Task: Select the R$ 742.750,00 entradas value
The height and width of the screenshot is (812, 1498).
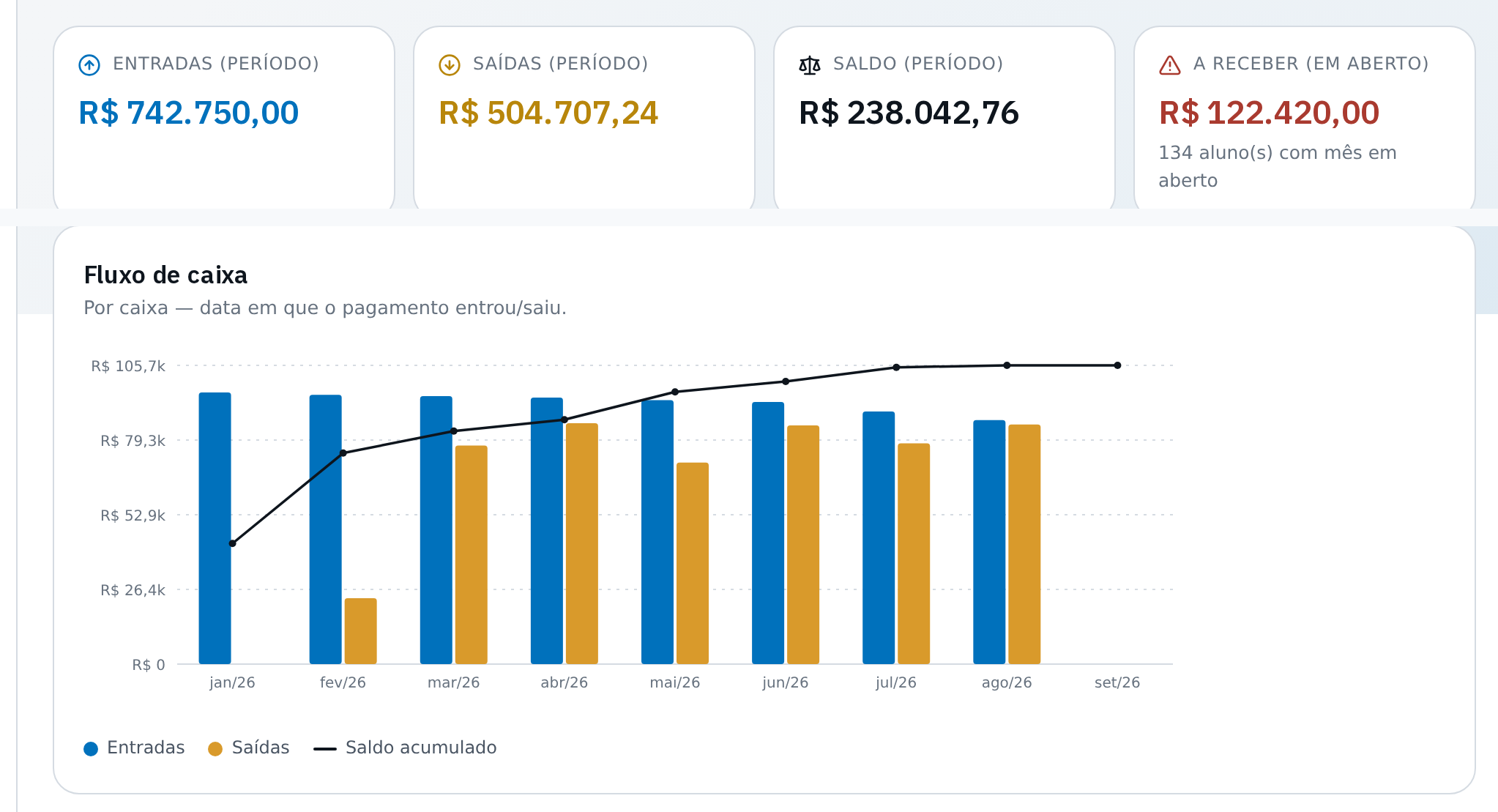Action: pos(189,113)
